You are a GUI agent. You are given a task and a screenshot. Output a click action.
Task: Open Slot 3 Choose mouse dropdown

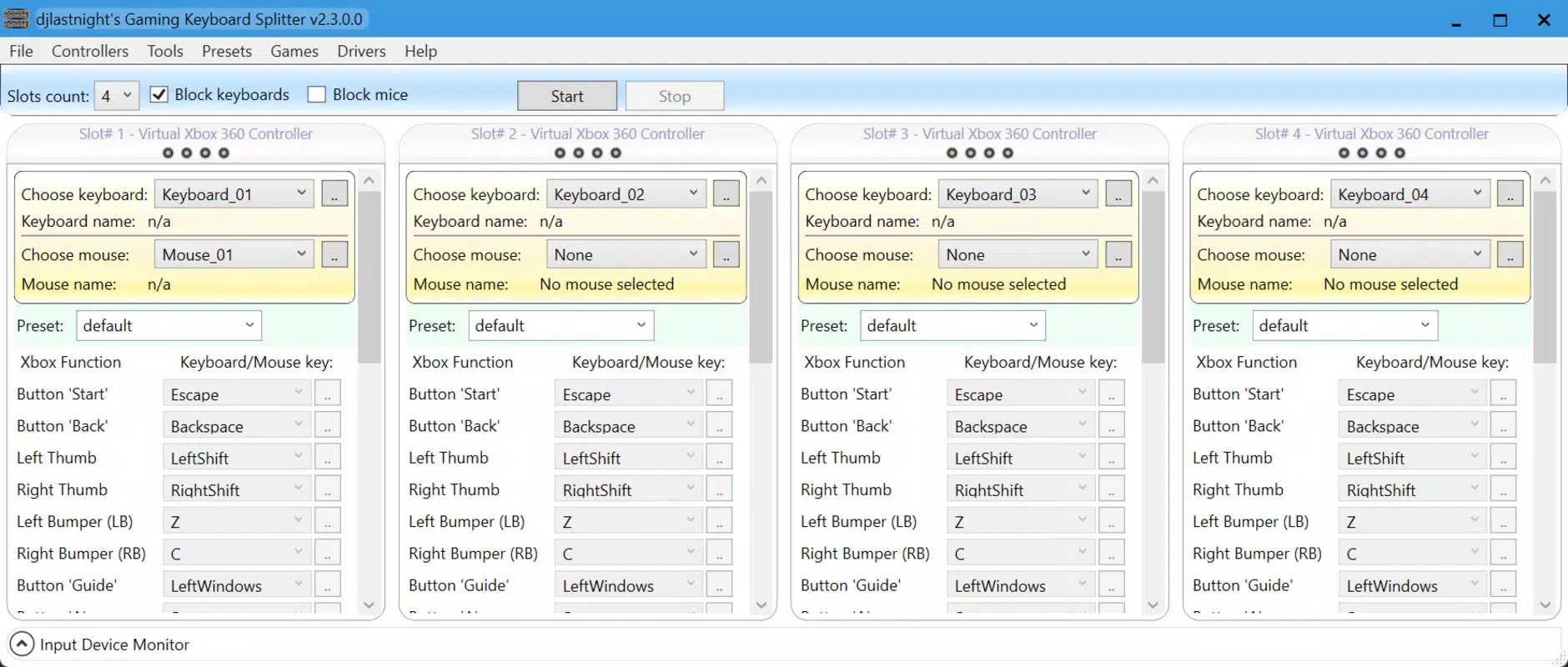click(x=1018, y=254)
